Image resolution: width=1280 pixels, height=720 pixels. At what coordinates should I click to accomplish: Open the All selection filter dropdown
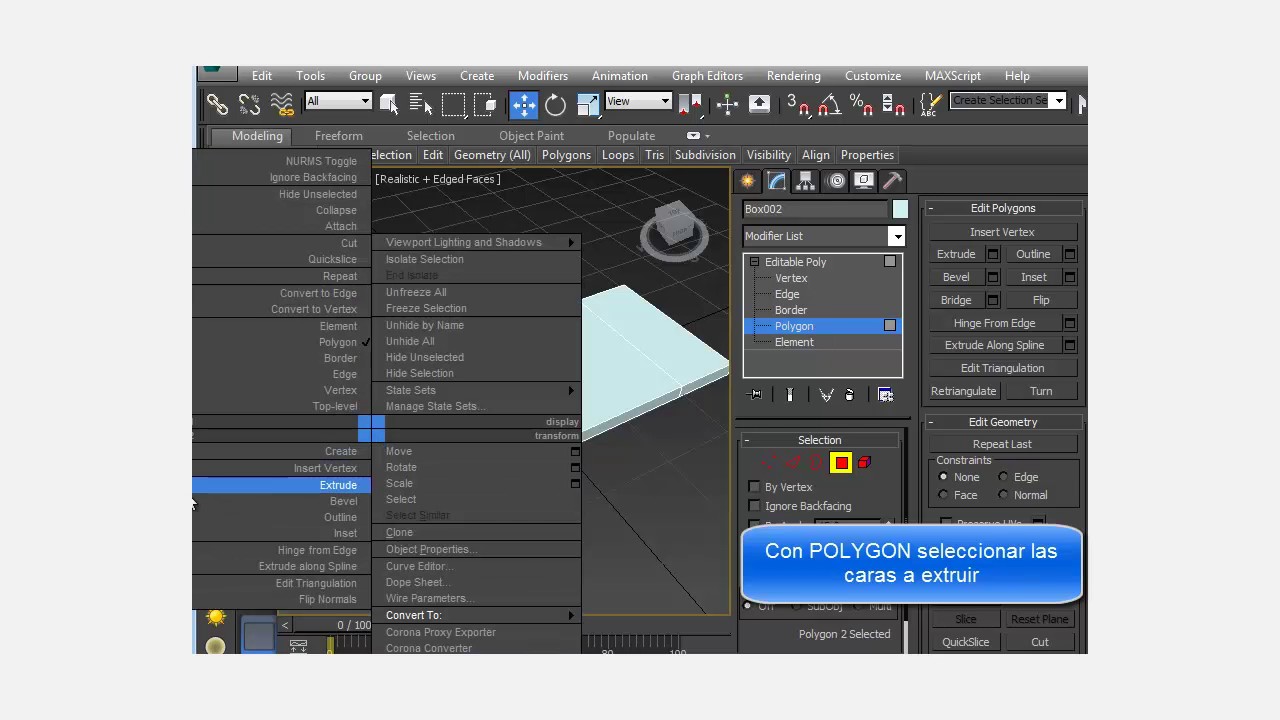(338, 101)
